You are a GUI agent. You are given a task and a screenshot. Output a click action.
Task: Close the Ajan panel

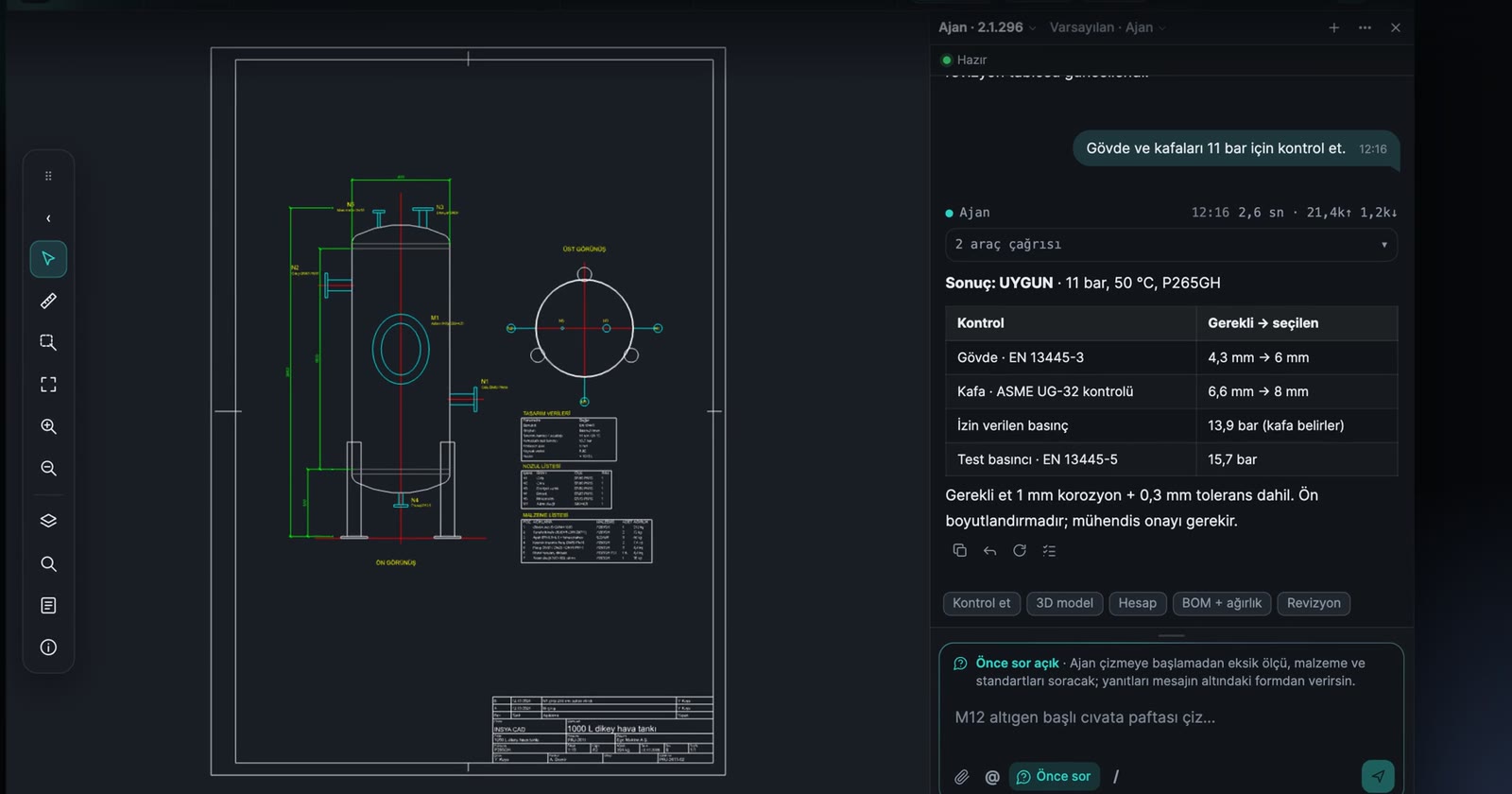coord(1396,27)
